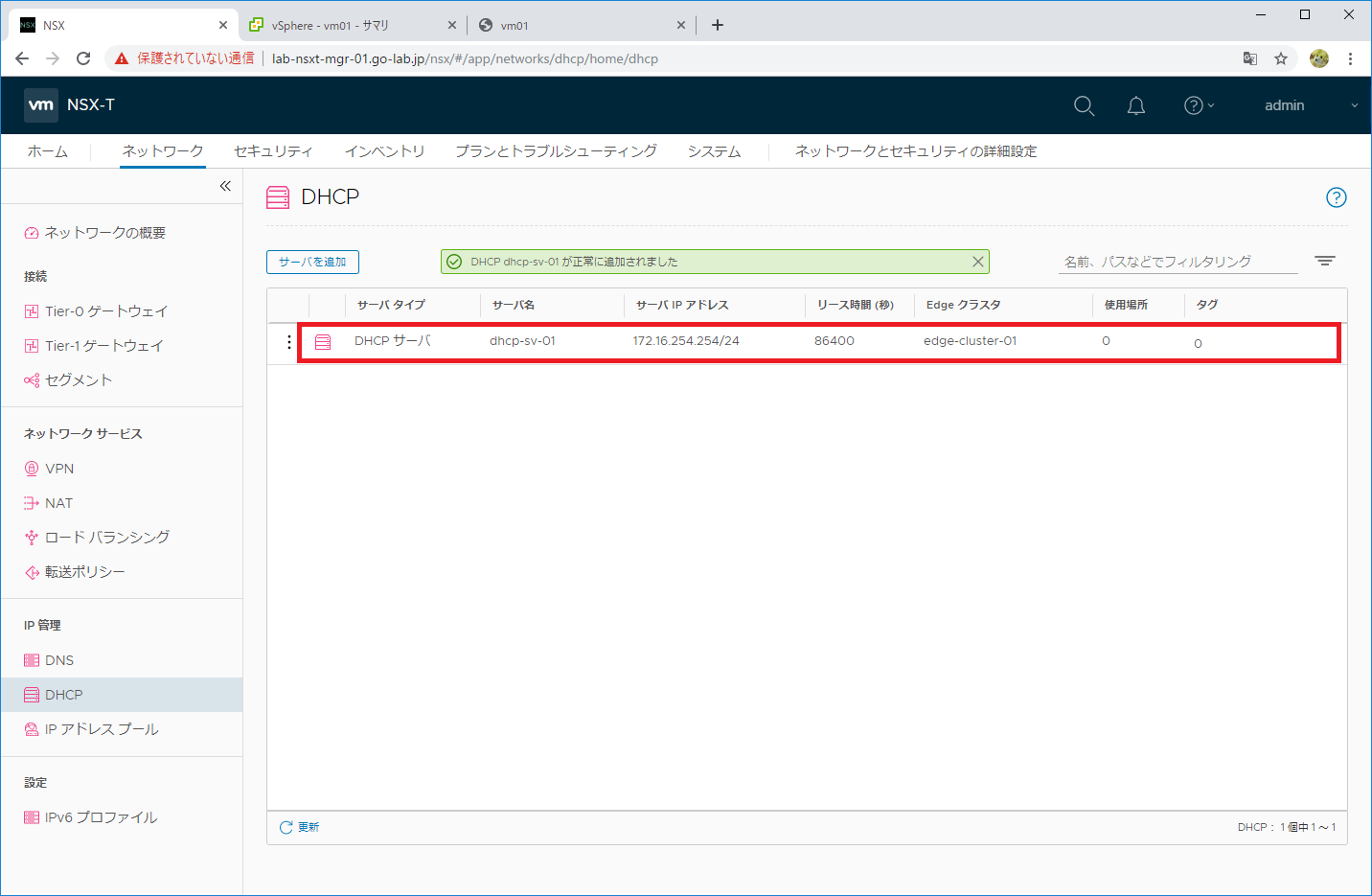Open the filter options icon
The image size is (1372, 896).
[1325, 261]
